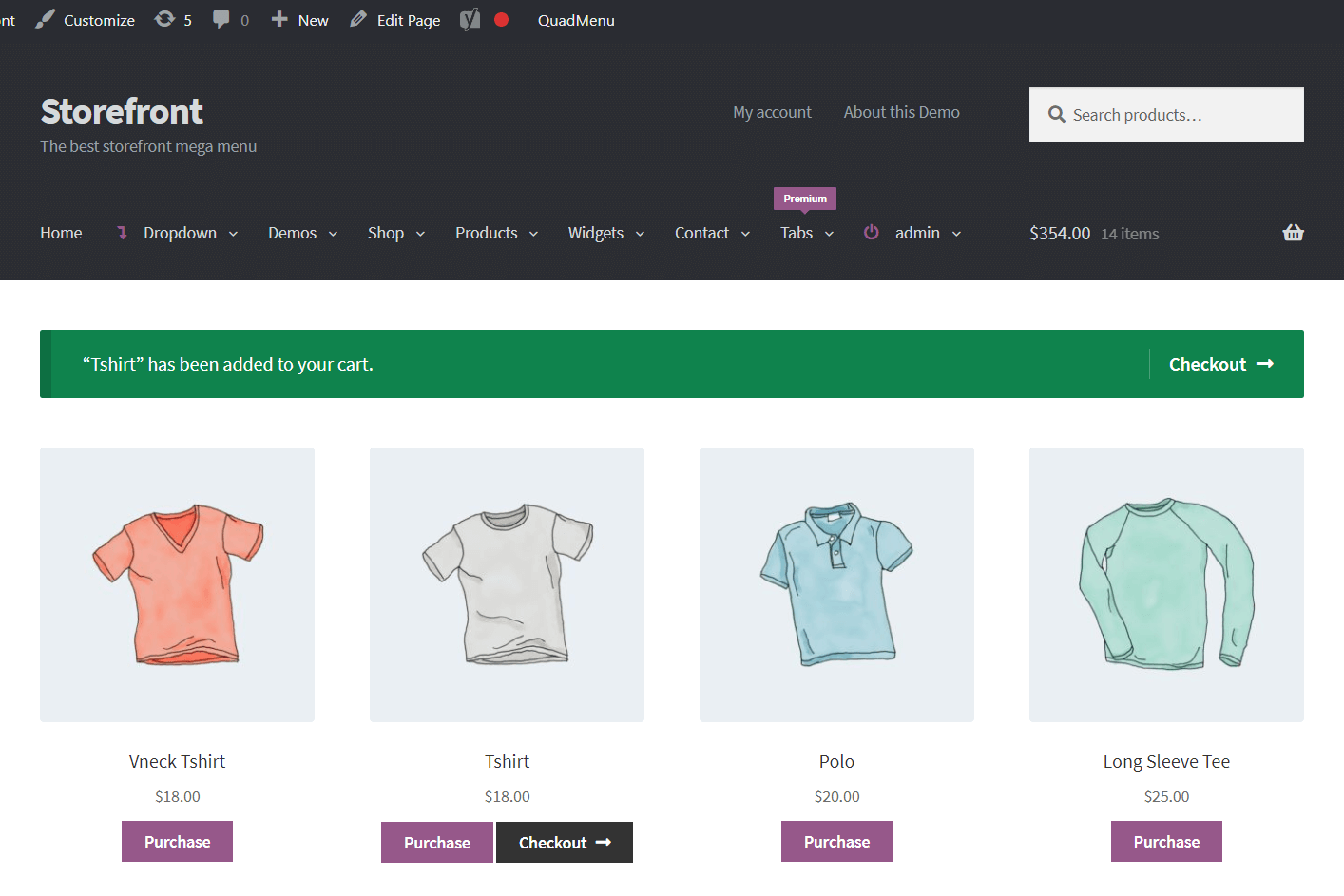Open QuadMenu in the admin bar
This screenshot has width=1344, height=896.
pos(576,20)
